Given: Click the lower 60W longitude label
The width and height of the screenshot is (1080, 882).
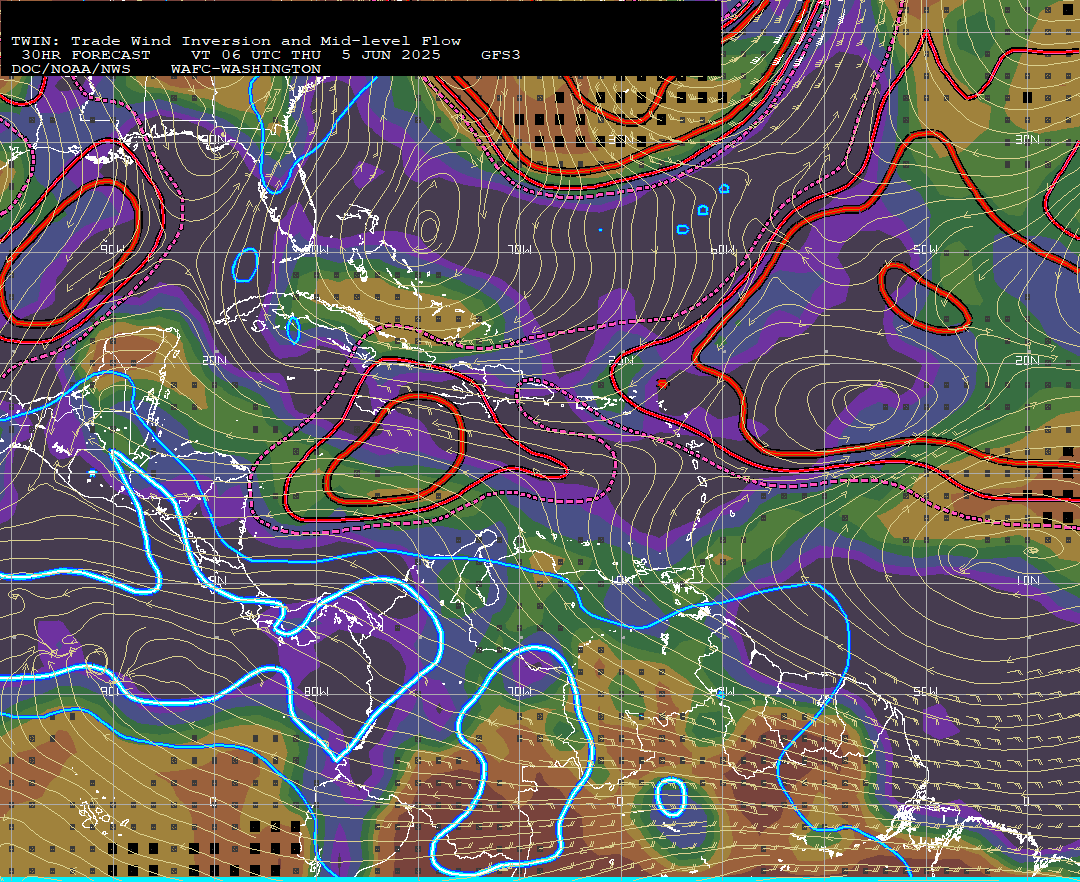Looking at the screenshot, I should [723, 691].
